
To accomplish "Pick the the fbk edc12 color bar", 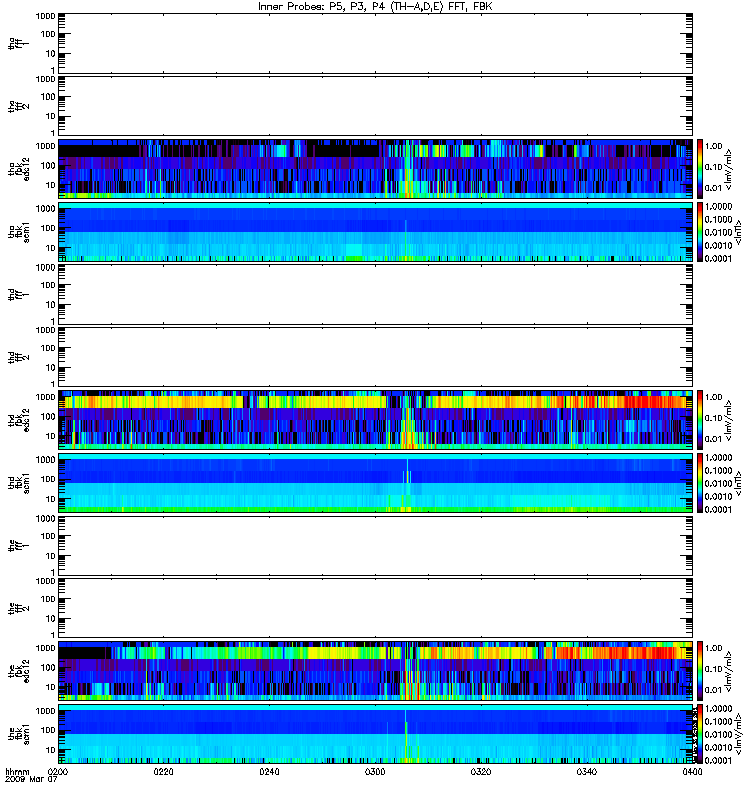I will (700, 671).
